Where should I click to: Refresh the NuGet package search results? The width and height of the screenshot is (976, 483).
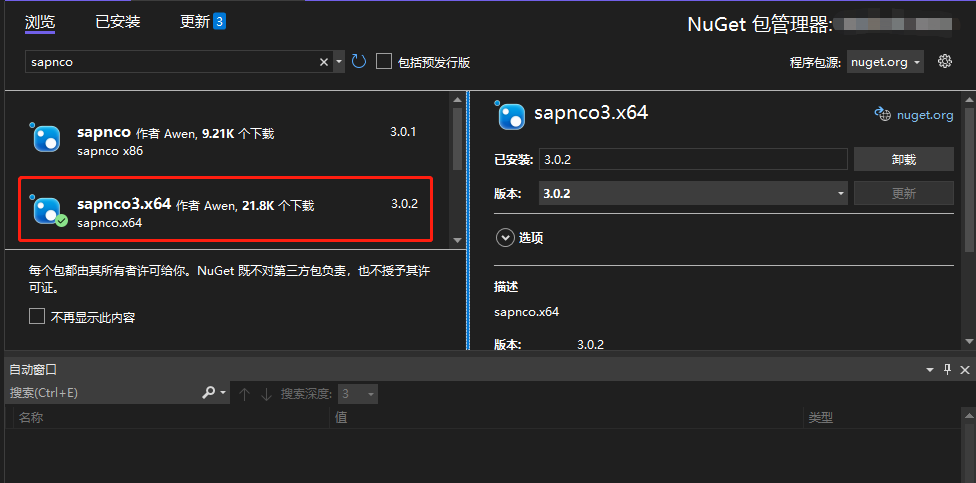359,61
